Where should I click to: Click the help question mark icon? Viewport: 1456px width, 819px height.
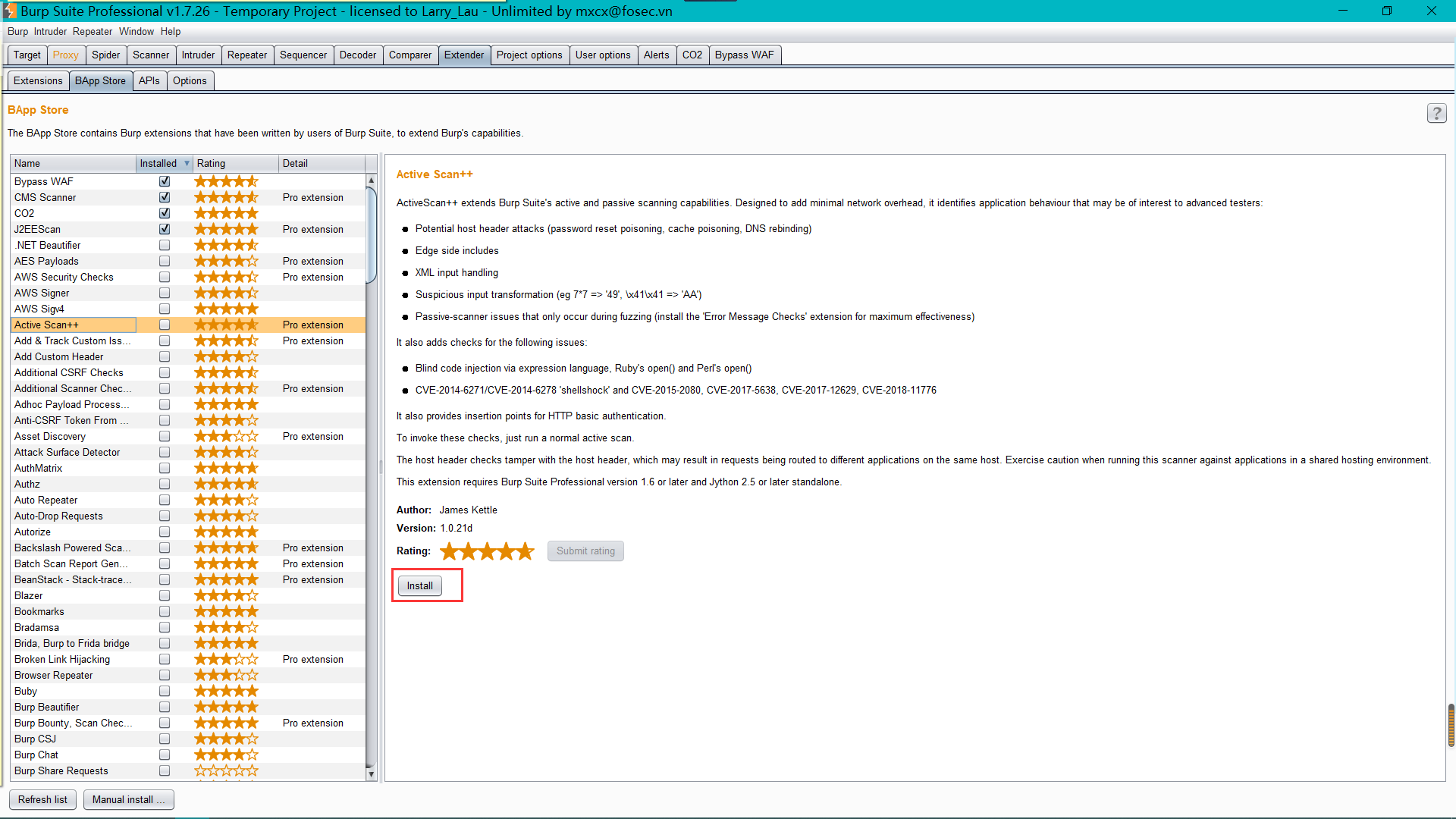(1436, 114)
